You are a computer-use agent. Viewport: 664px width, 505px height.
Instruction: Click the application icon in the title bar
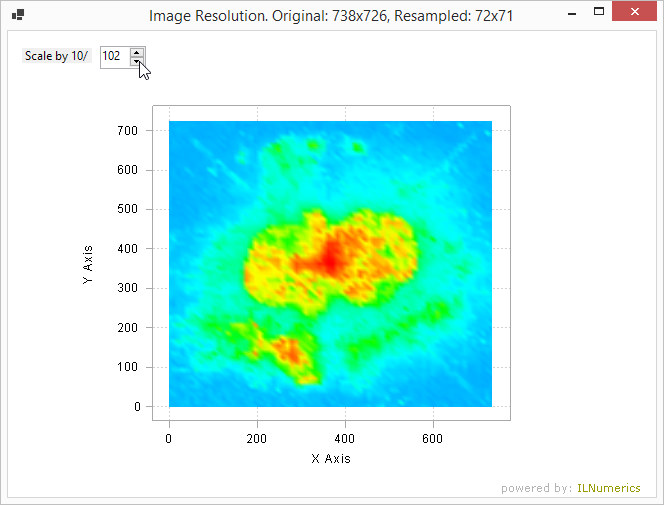[x=17, y=15]
